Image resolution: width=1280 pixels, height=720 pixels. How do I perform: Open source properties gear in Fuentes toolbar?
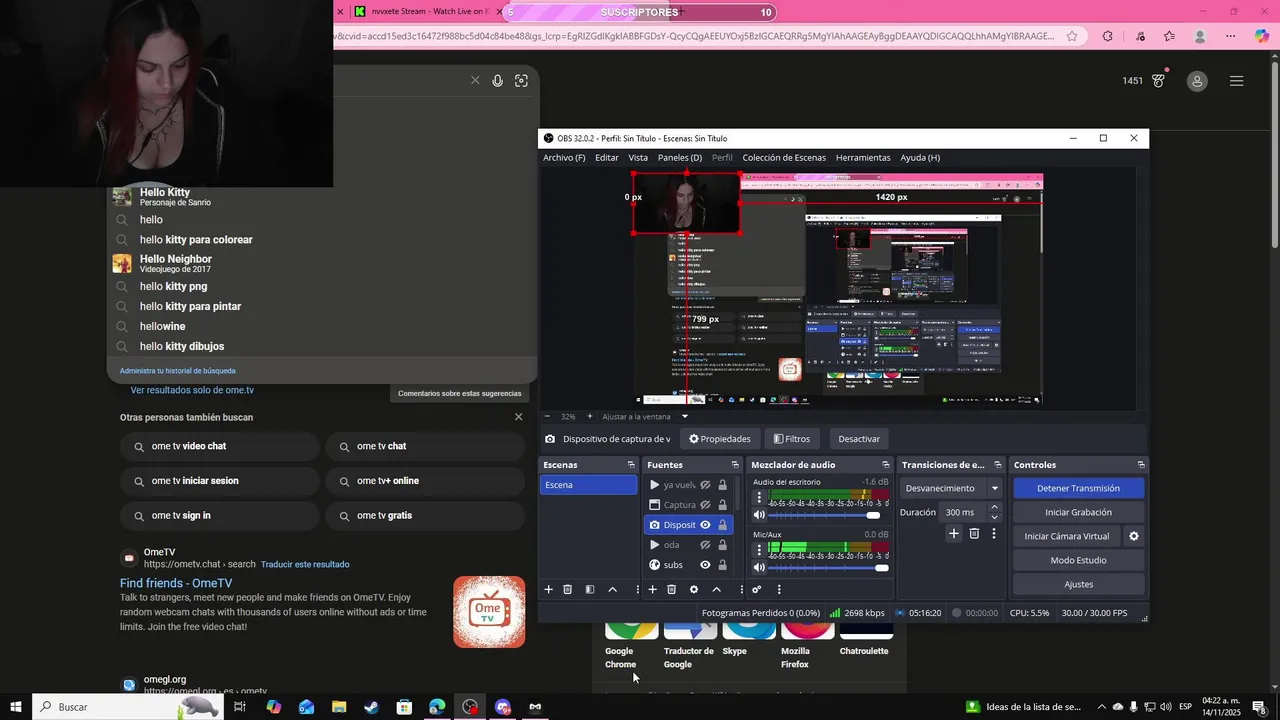pyautogui.click(x=694, y=589)
